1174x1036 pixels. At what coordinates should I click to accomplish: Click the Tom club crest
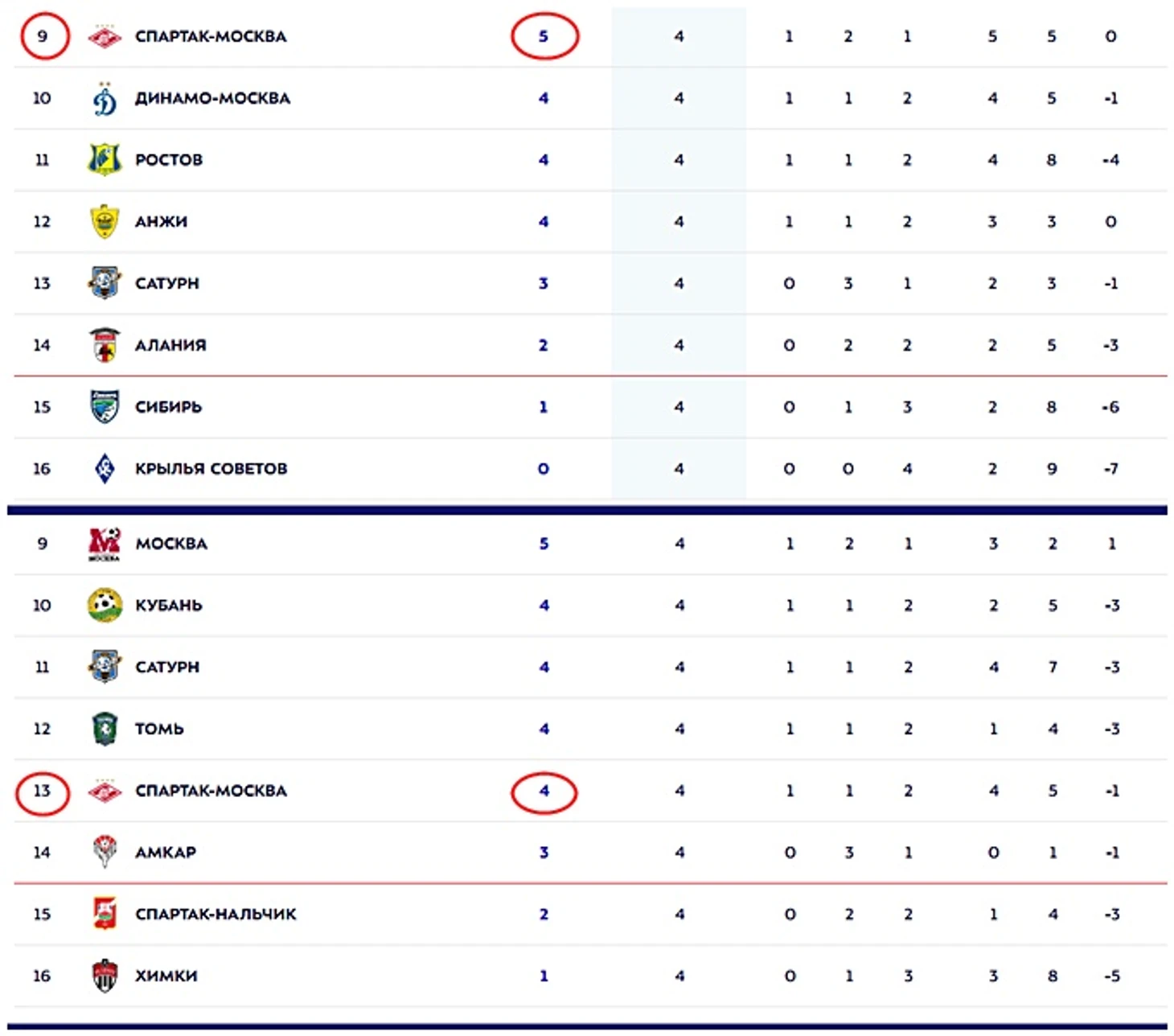[105, 730]
